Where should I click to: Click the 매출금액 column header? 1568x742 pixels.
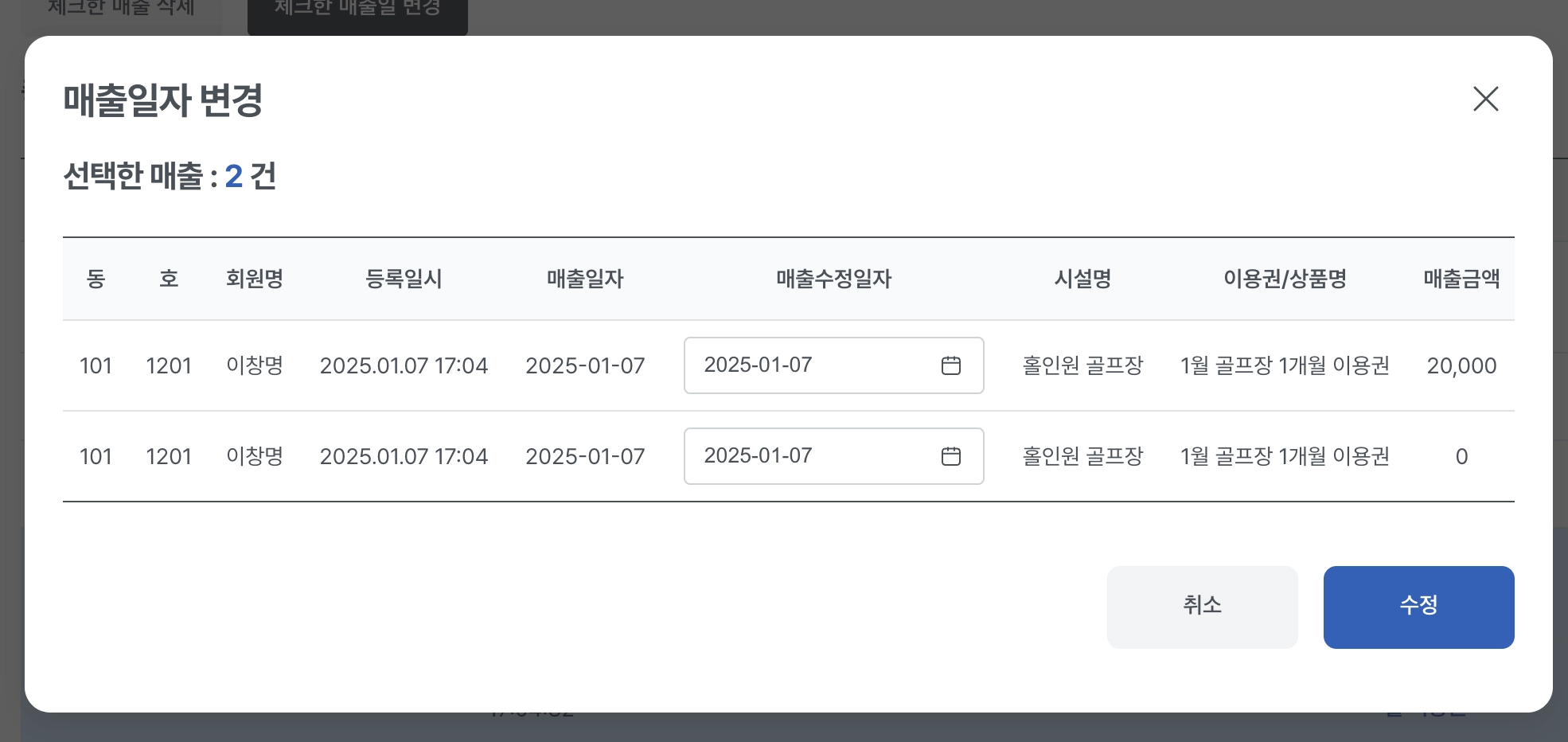tap(1461, 279)
